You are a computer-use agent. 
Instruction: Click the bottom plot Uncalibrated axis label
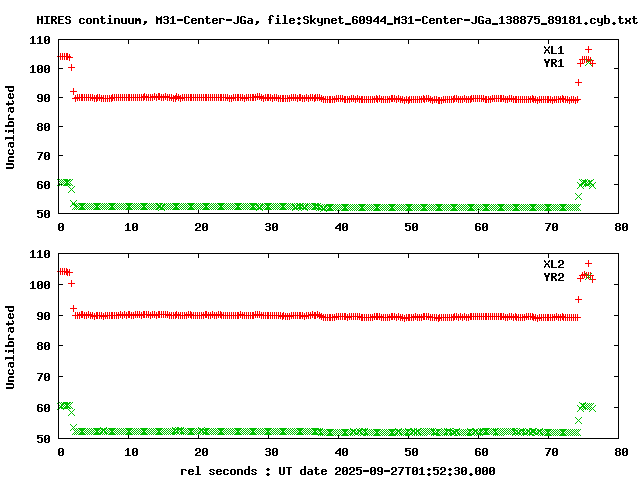point(10,347)
